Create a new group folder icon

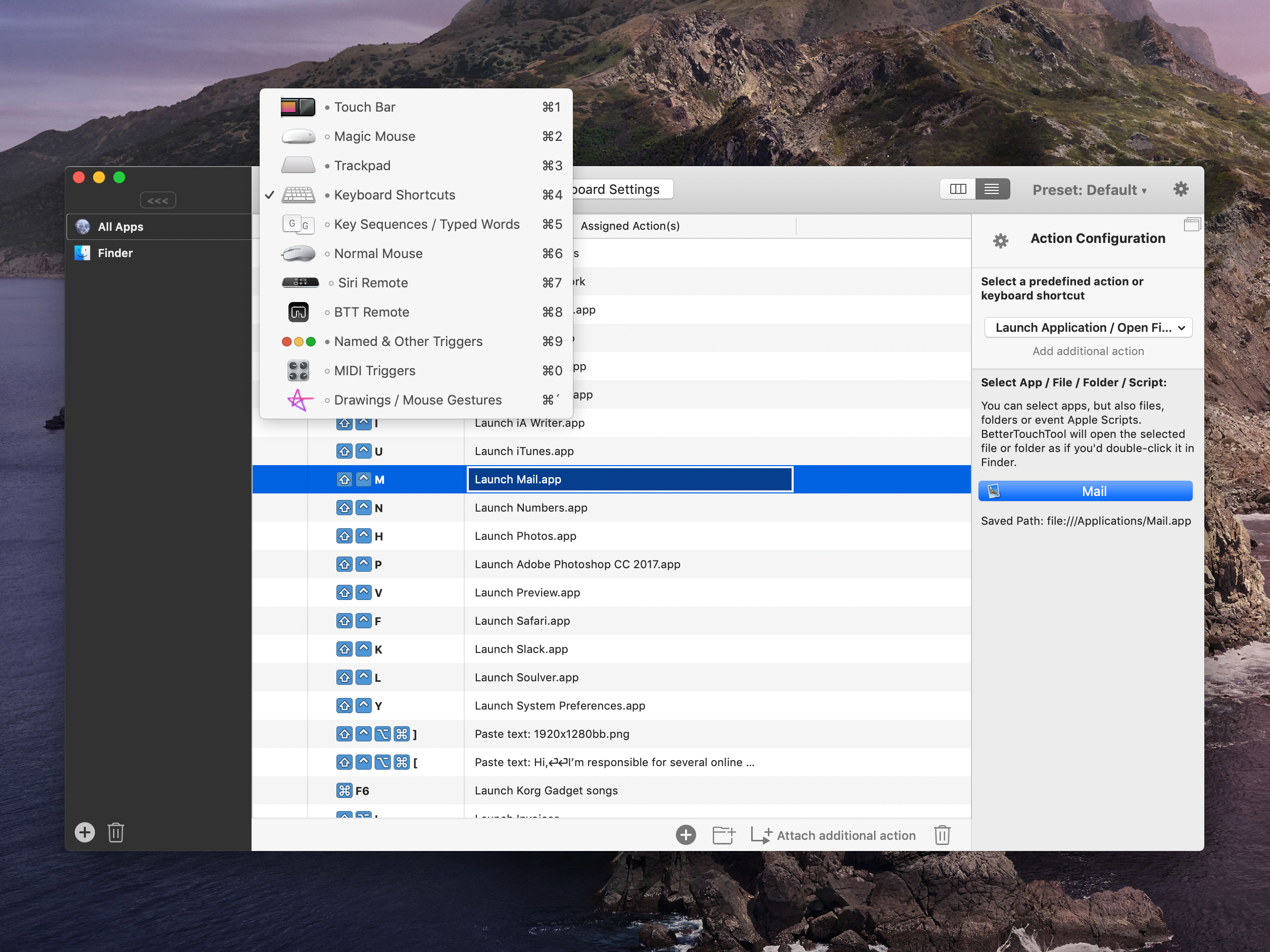723,835
